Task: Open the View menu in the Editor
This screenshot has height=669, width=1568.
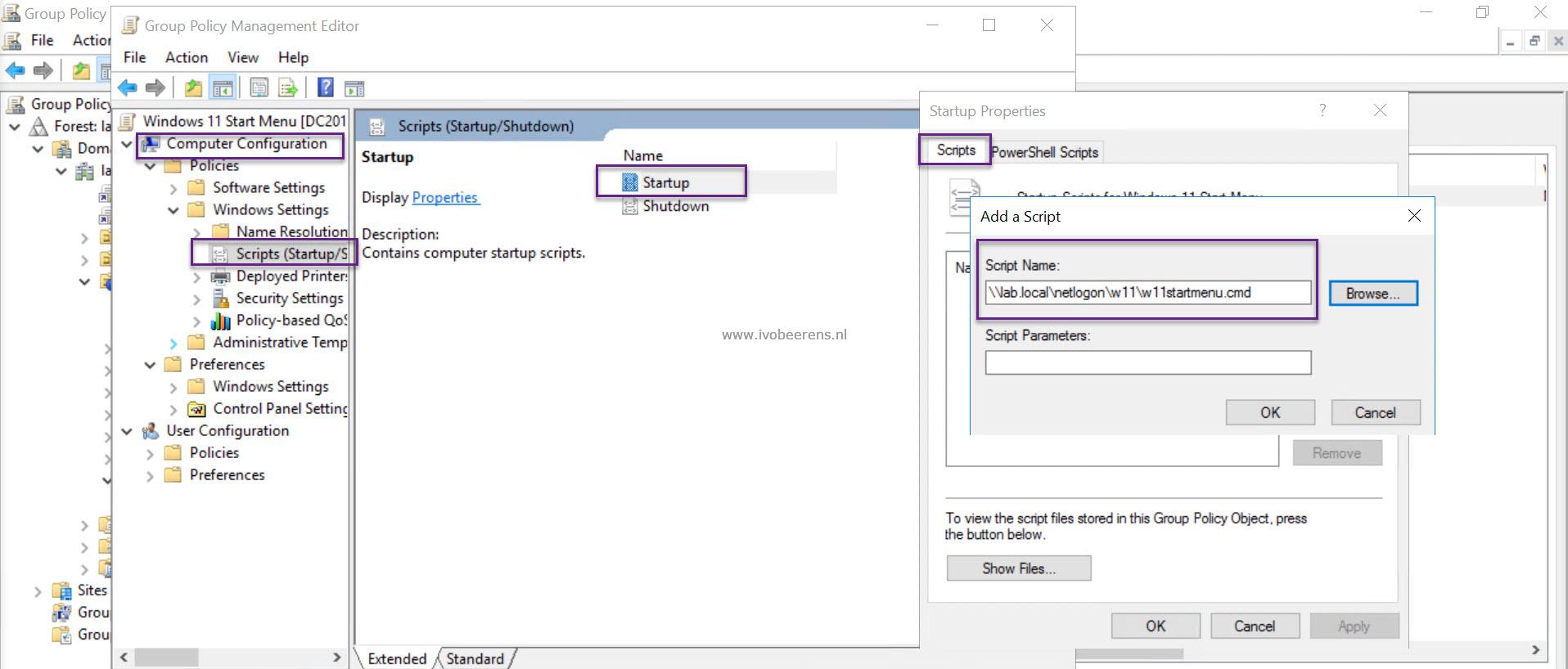Action: 243,57
